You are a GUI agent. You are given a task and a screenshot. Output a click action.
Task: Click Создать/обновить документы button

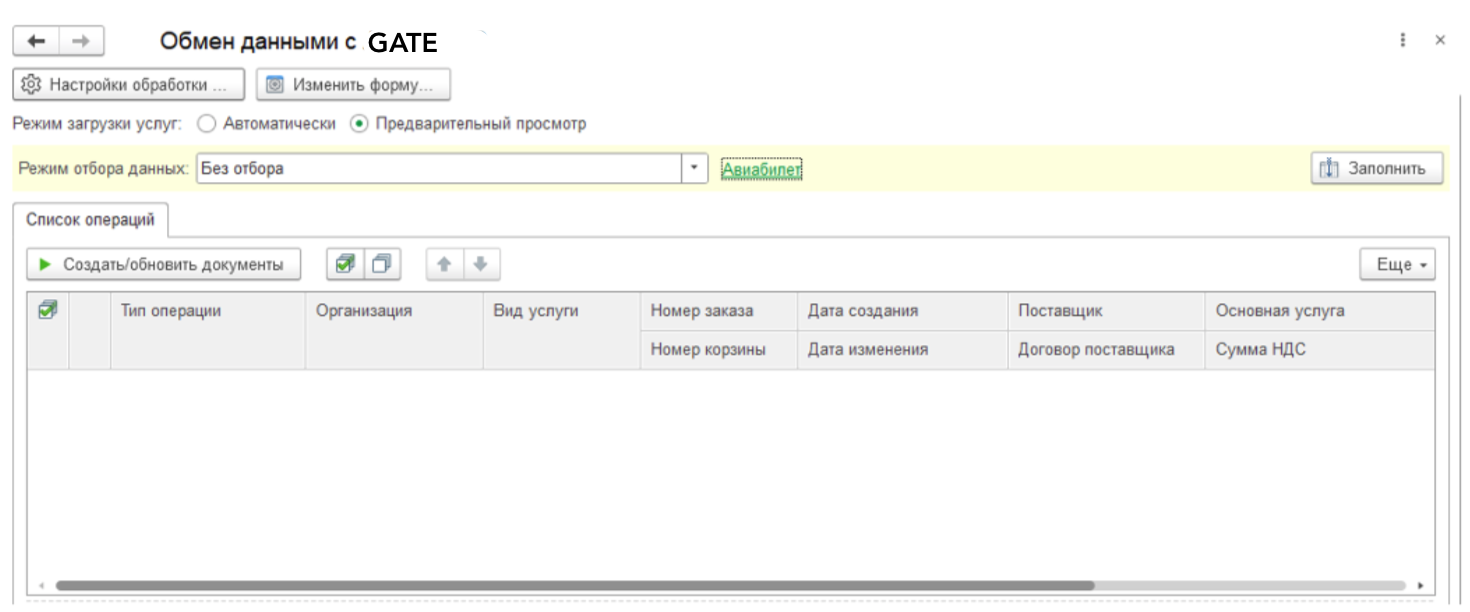[x=163, y=265]
